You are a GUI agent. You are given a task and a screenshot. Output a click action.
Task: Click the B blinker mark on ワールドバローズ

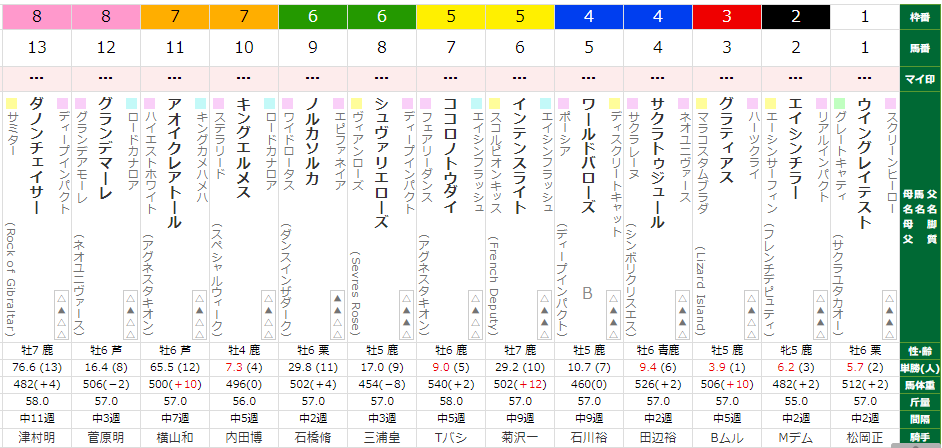588,294
